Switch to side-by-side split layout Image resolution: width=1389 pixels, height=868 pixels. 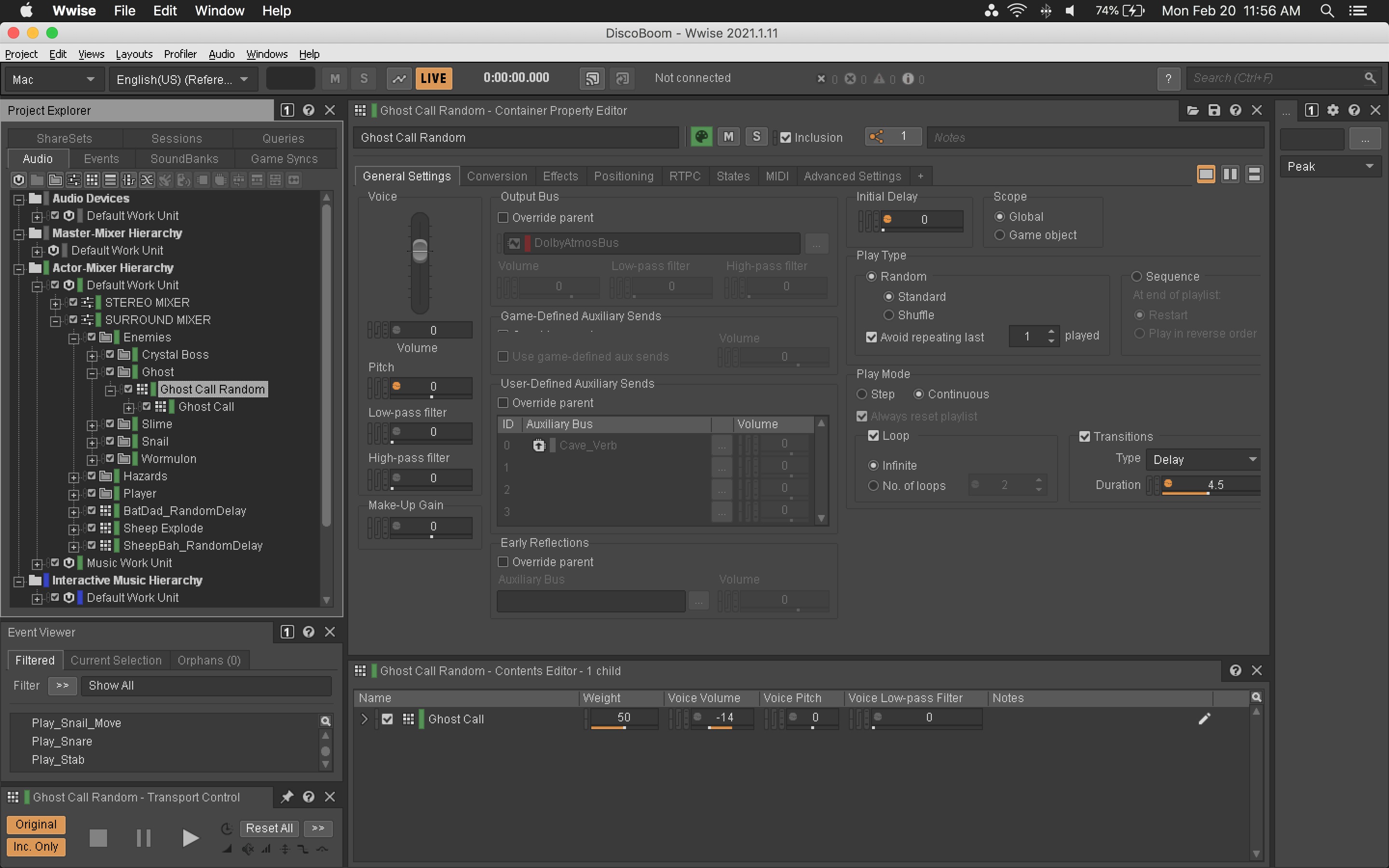pyautogui.click(x=1230, y=175)
